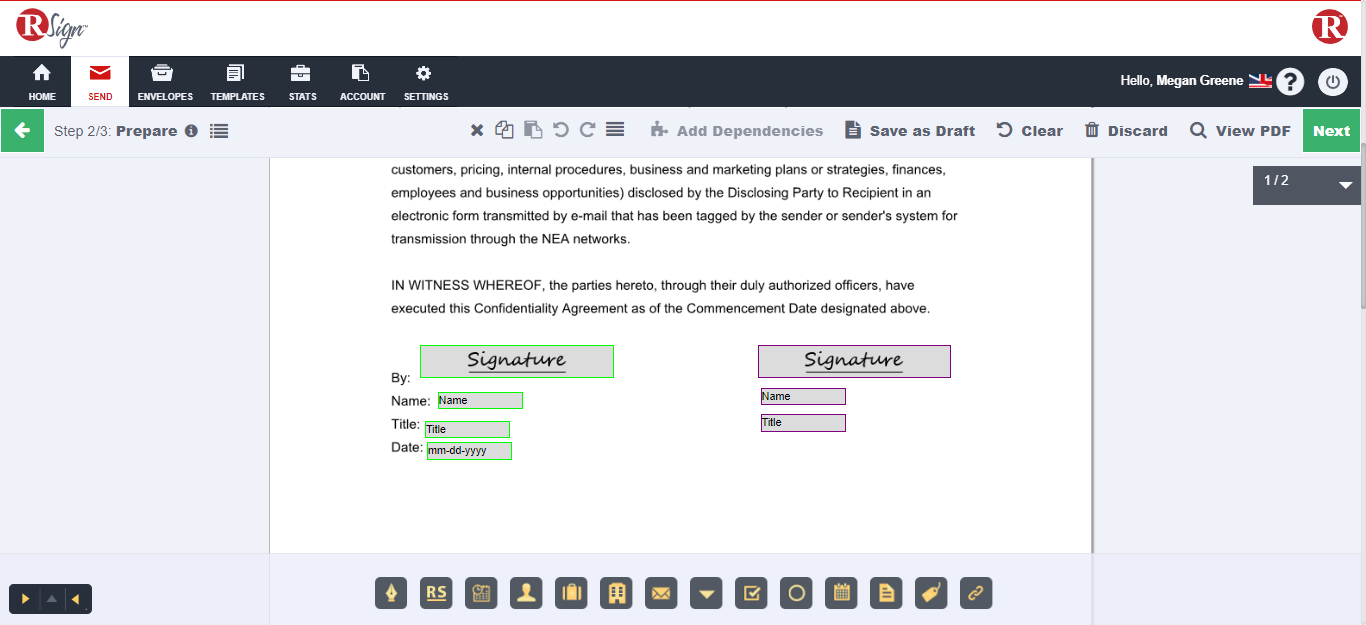
Task: Select the label tag tool
Action: [x=931, y=593]
